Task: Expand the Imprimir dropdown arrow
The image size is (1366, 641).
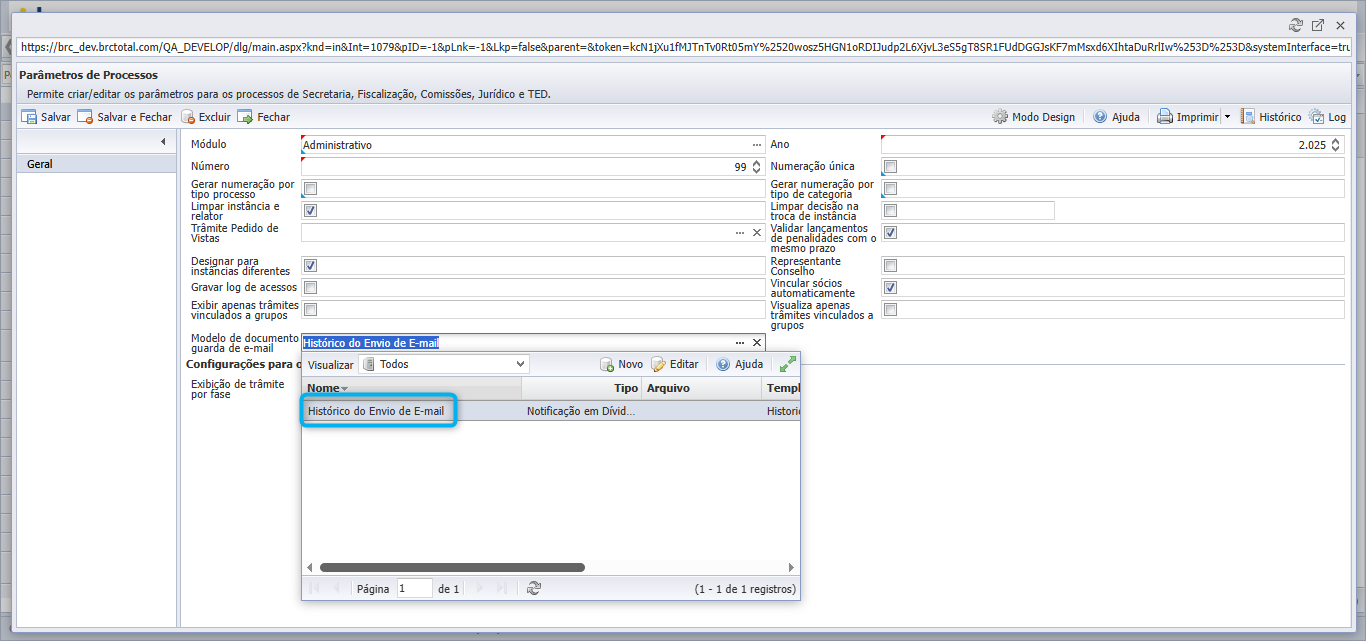Action: point(1227,117)
